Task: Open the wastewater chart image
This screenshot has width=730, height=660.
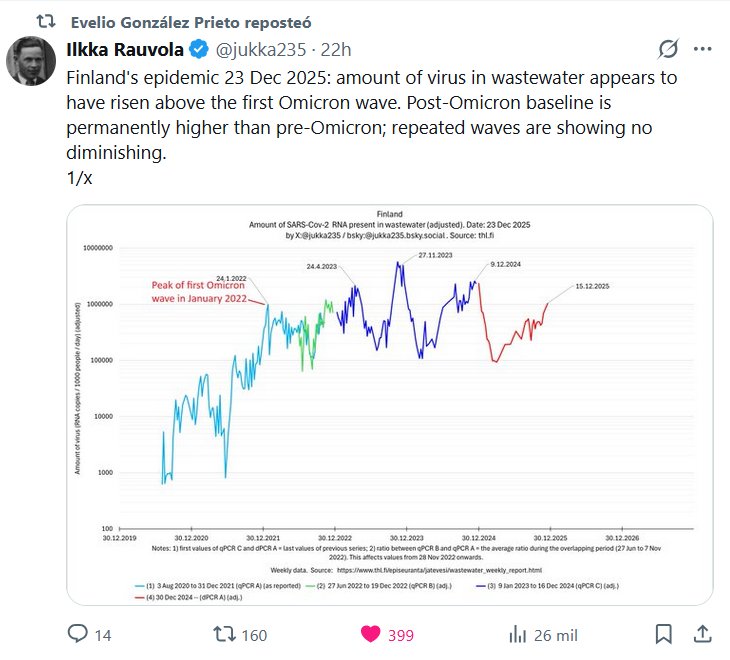Action: pos(389,404)
